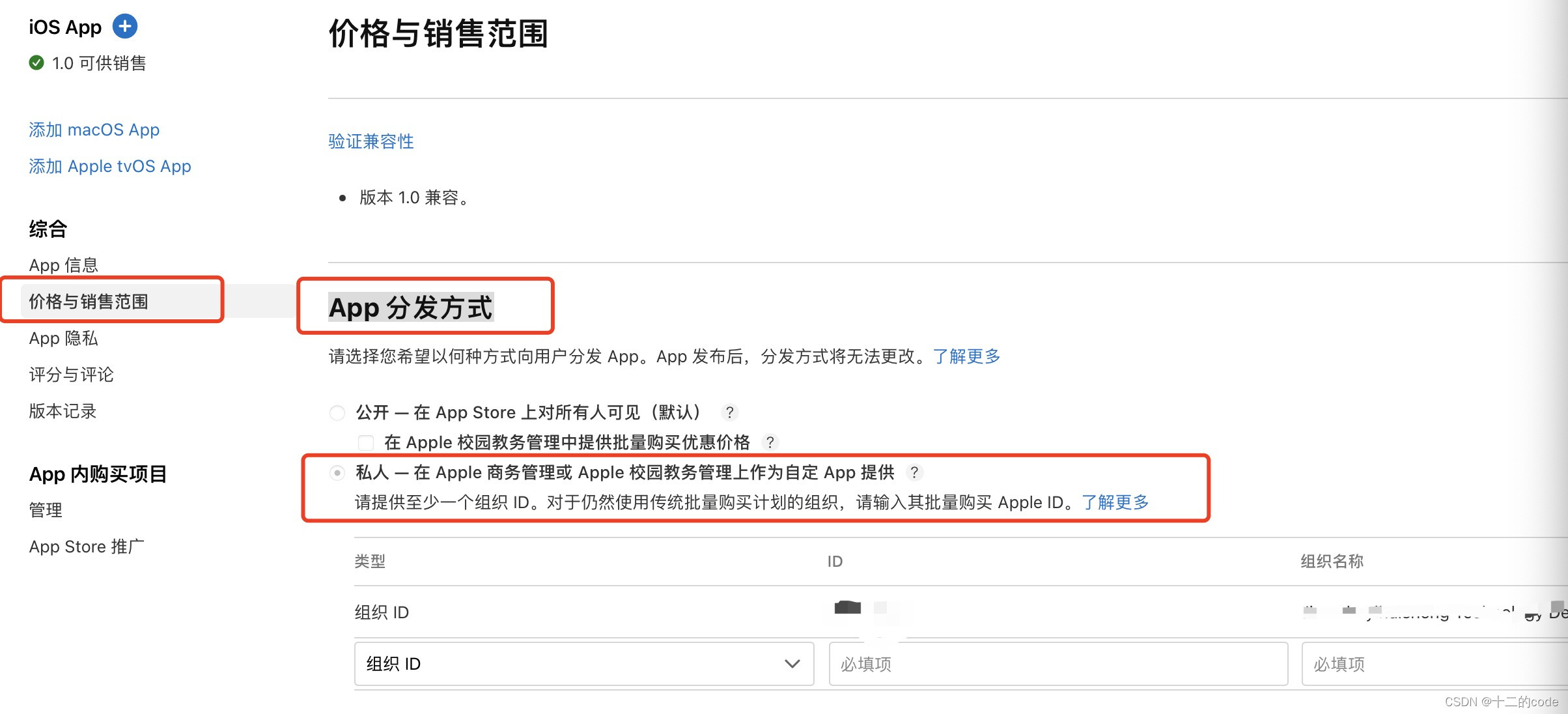Click 验证兼容性 link

pyautogui.click(x=371, y=141)
